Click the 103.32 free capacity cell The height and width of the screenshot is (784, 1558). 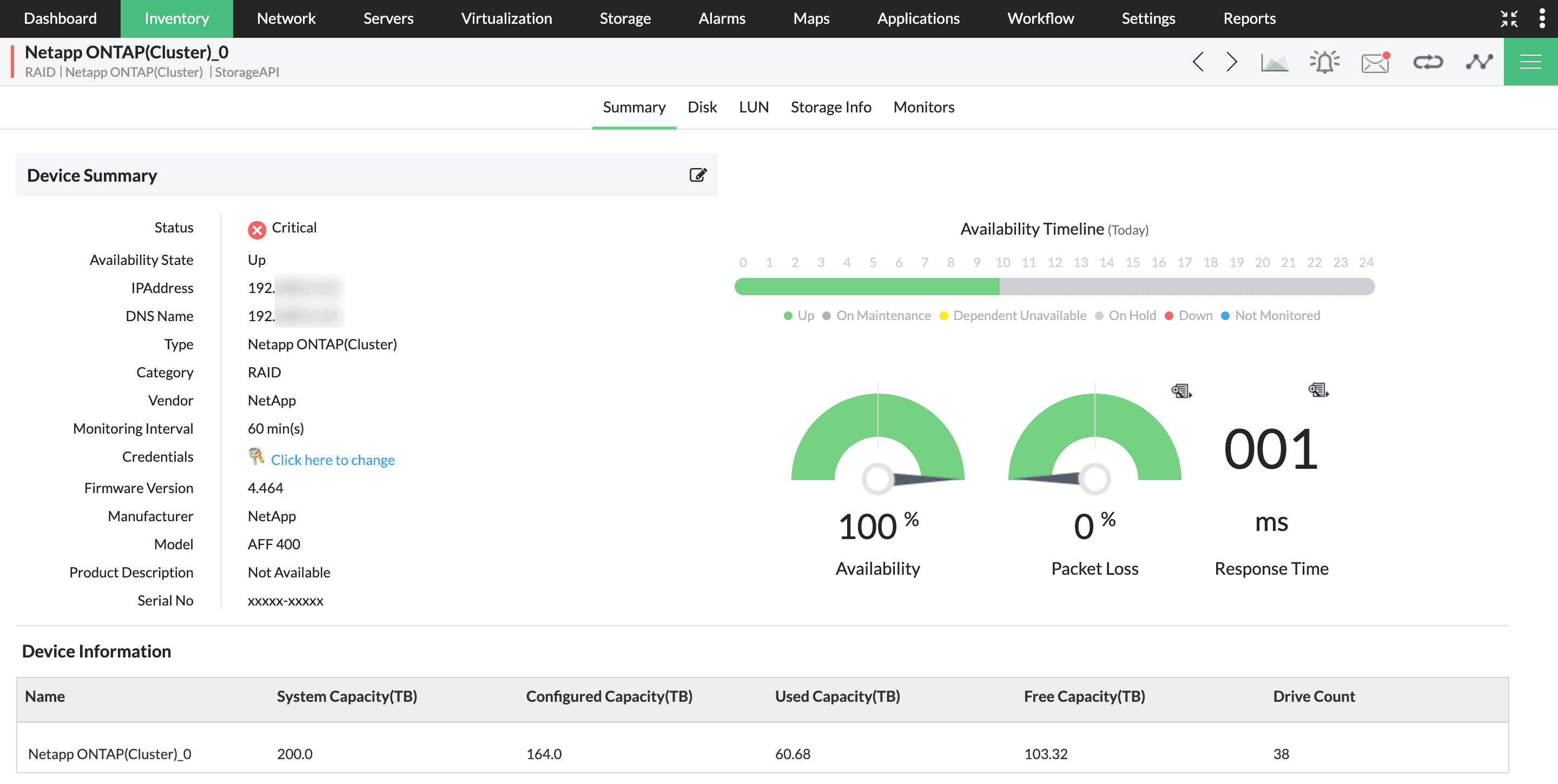[1046, 754]
